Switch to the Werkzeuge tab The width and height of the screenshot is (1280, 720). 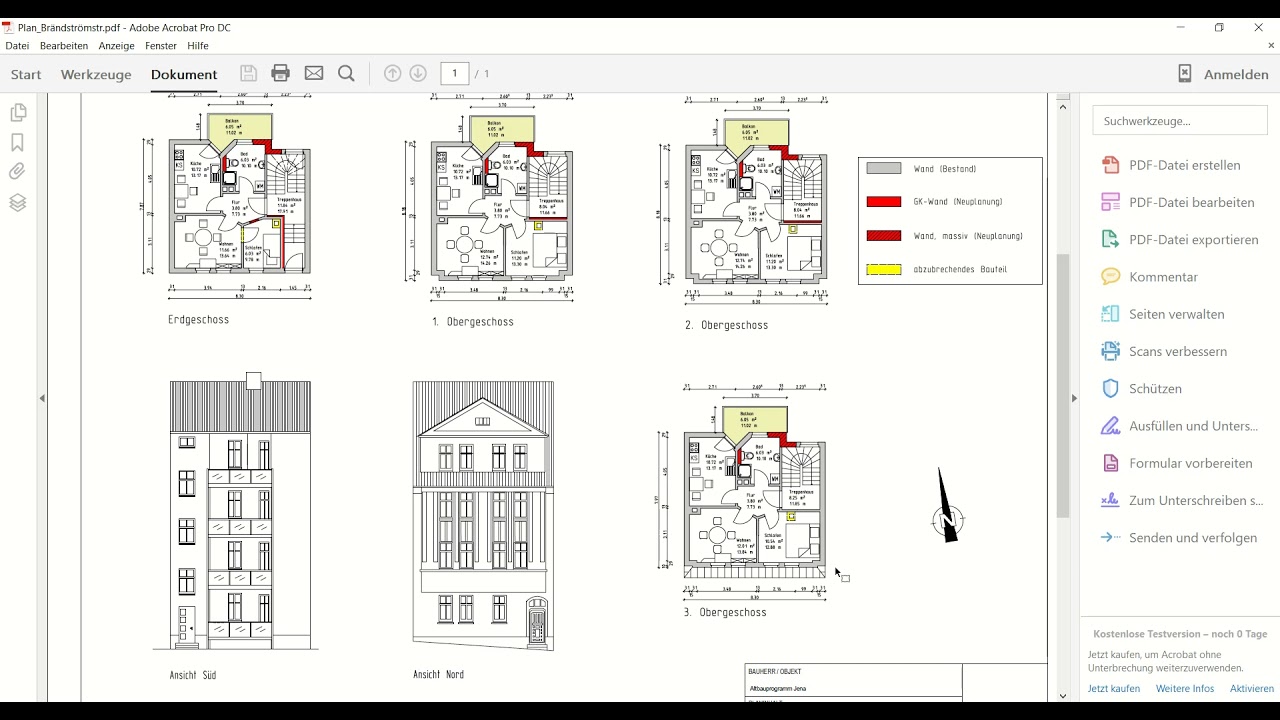[96, 74]
